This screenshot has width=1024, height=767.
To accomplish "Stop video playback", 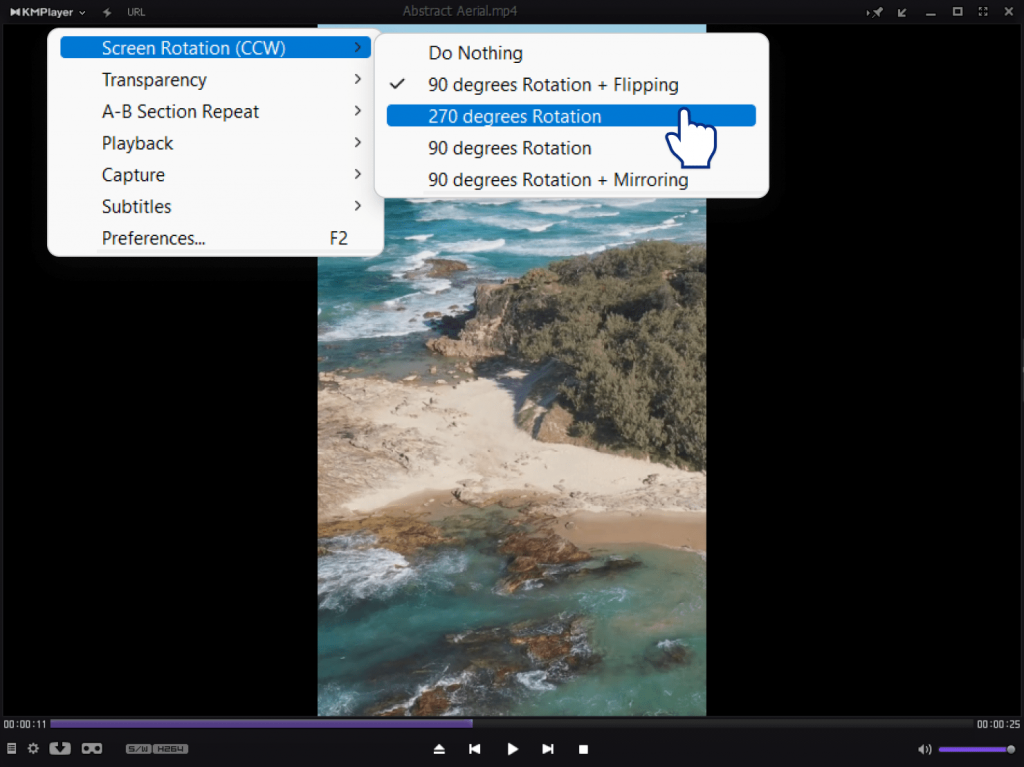I will tap(583, 749).
